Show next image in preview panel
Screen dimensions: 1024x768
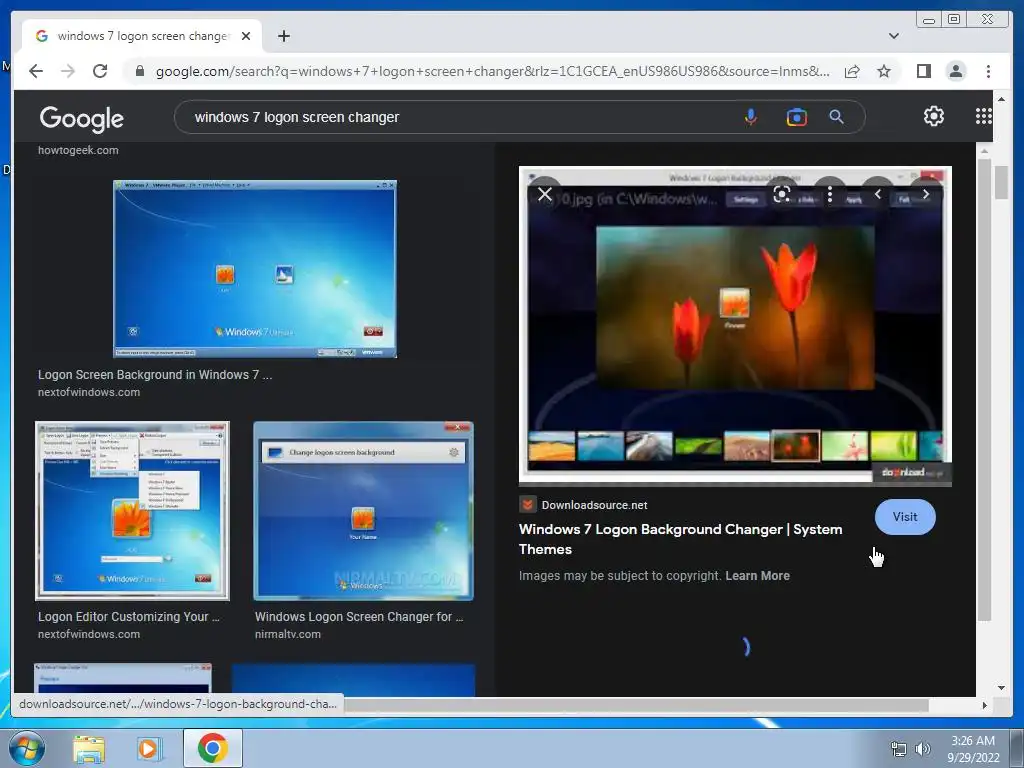click(x=925, y=194)
